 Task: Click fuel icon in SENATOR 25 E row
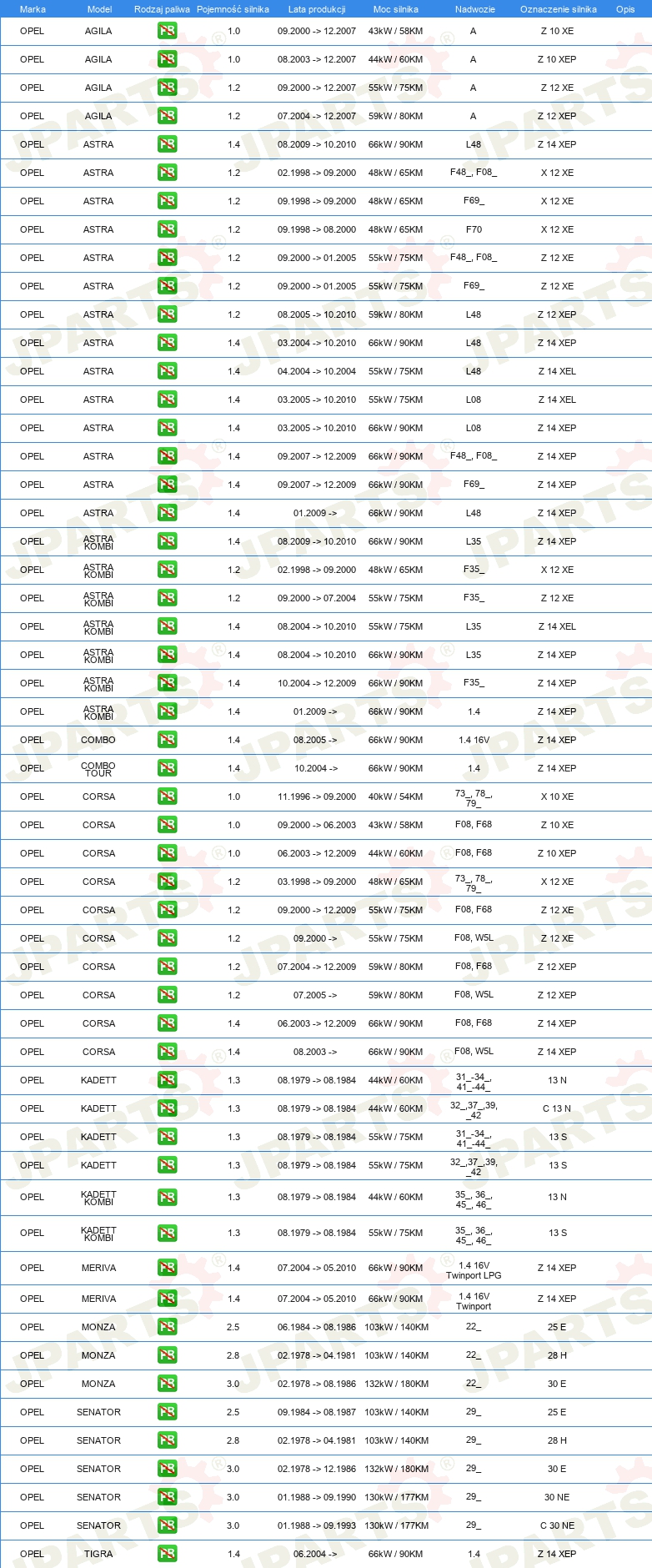coord(167,1412)
